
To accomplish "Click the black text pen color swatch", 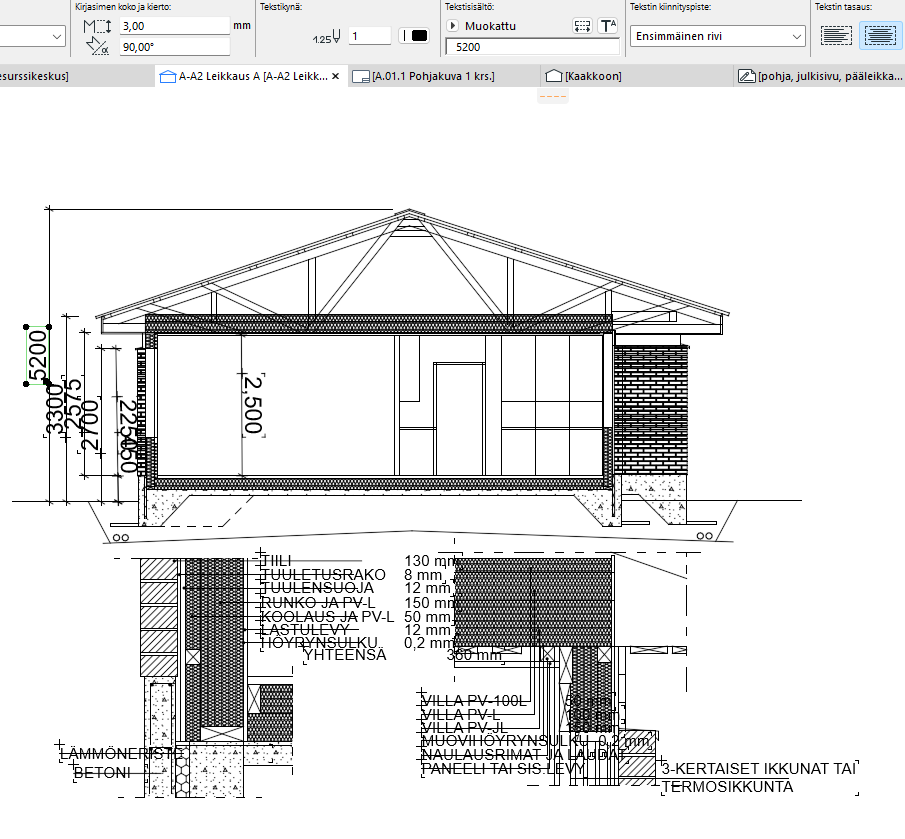I will 419,36.
